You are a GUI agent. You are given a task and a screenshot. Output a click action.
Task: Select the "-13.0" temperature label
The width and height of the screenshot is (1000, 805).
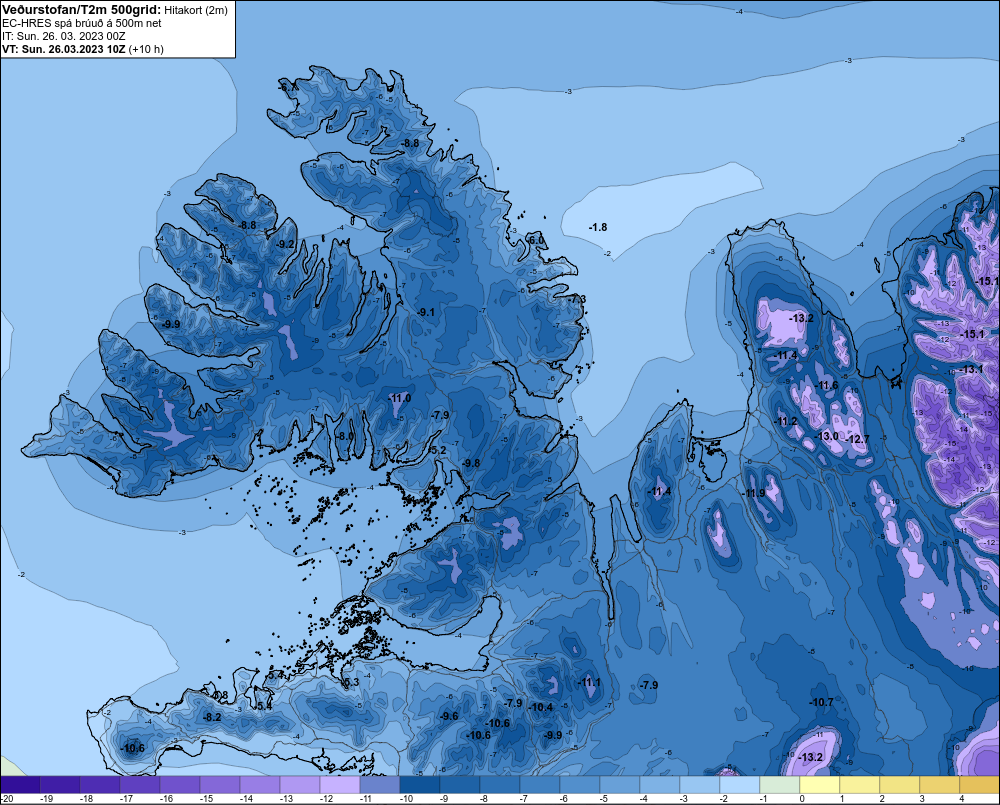[827, 436]
